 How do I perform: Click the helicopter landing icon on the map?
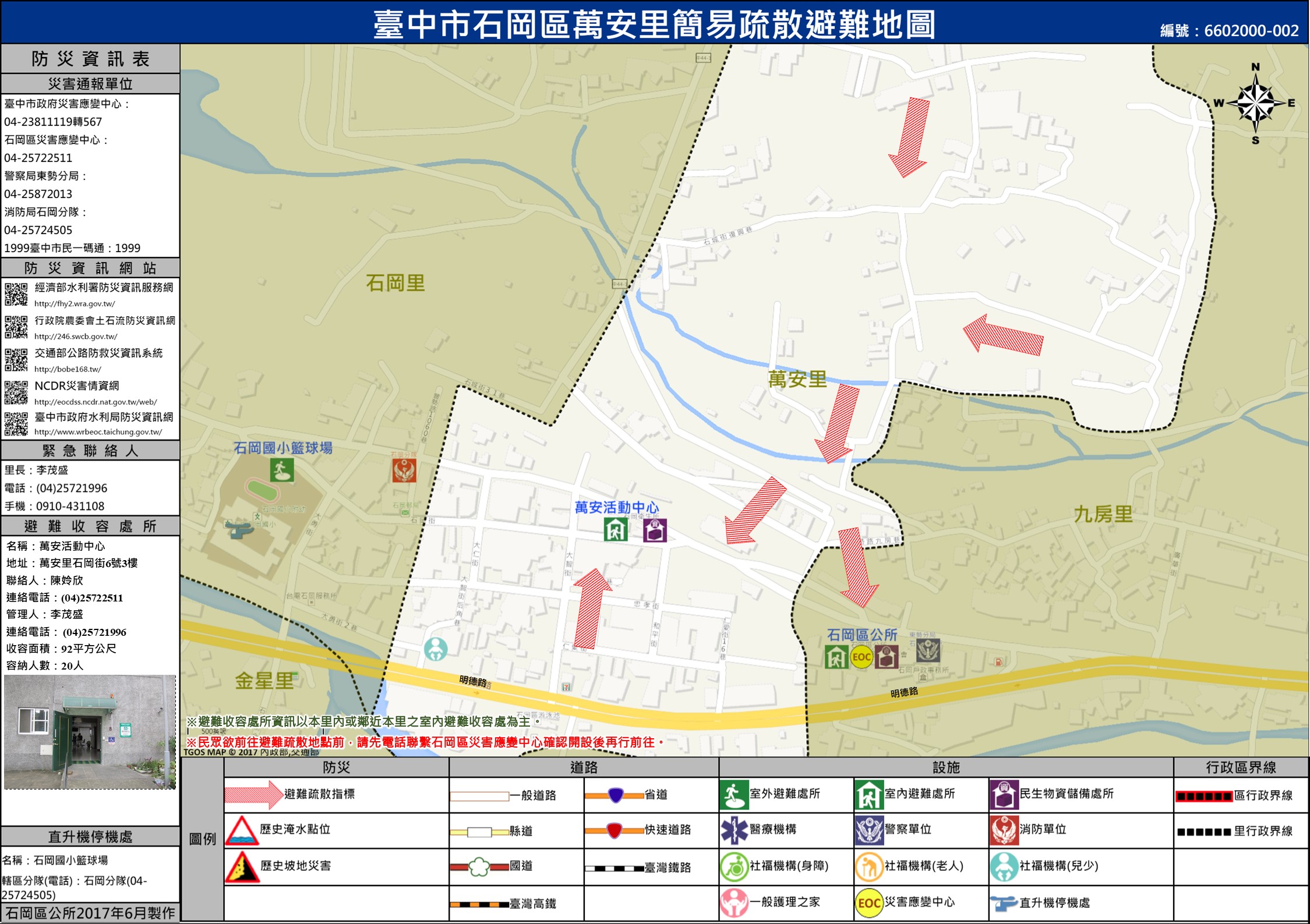tap(239, 529)
